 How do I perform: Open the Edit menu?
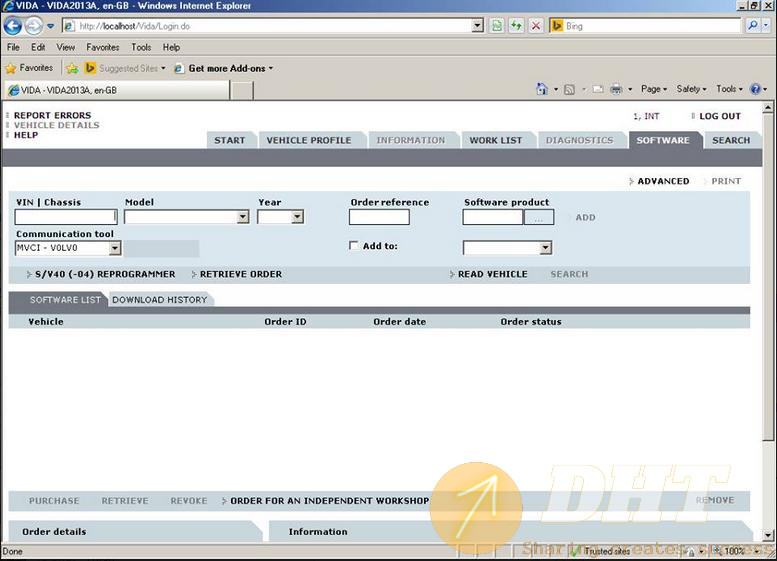click(38, 48)
